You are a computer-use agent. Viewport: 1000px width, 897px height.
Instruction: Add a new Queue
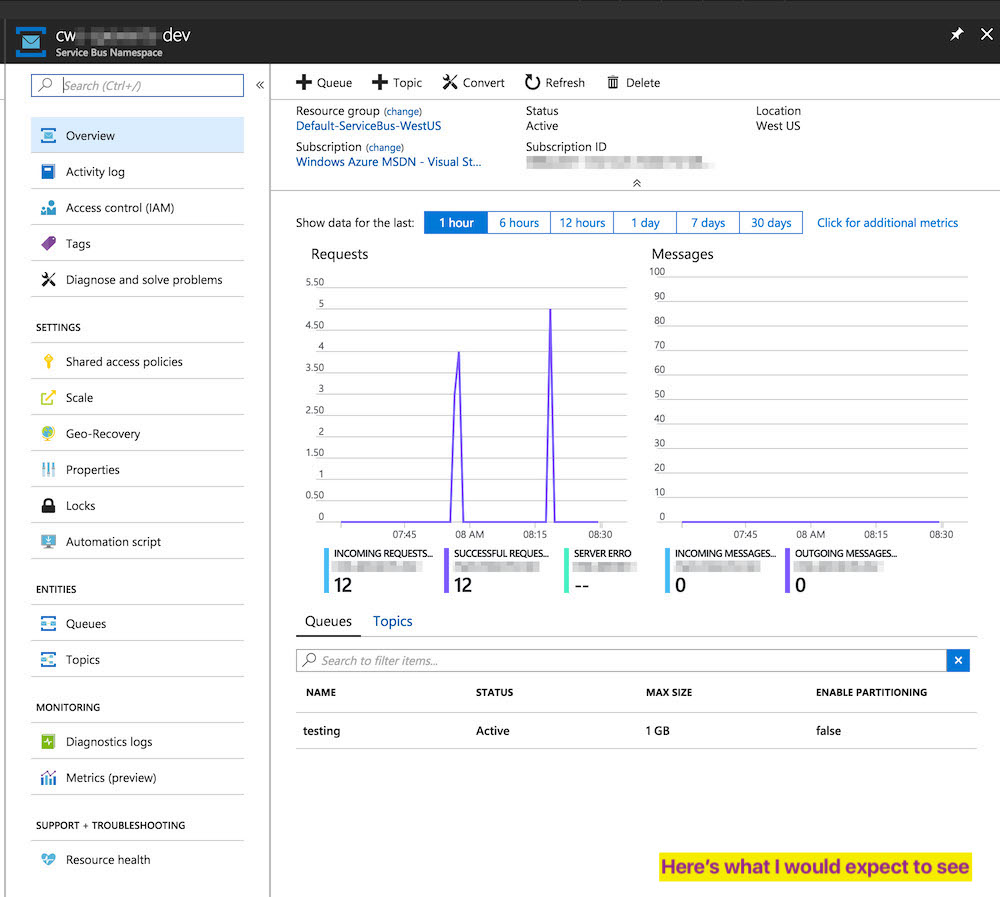[x=324, y=82]
